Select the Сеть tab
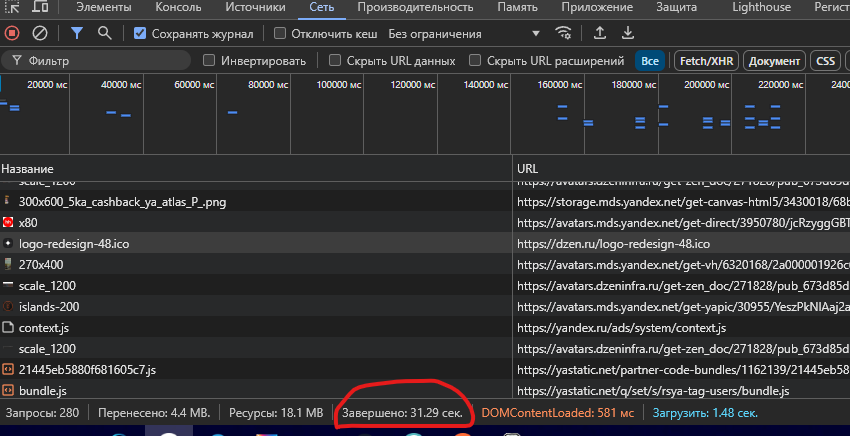 coord(321,7)
